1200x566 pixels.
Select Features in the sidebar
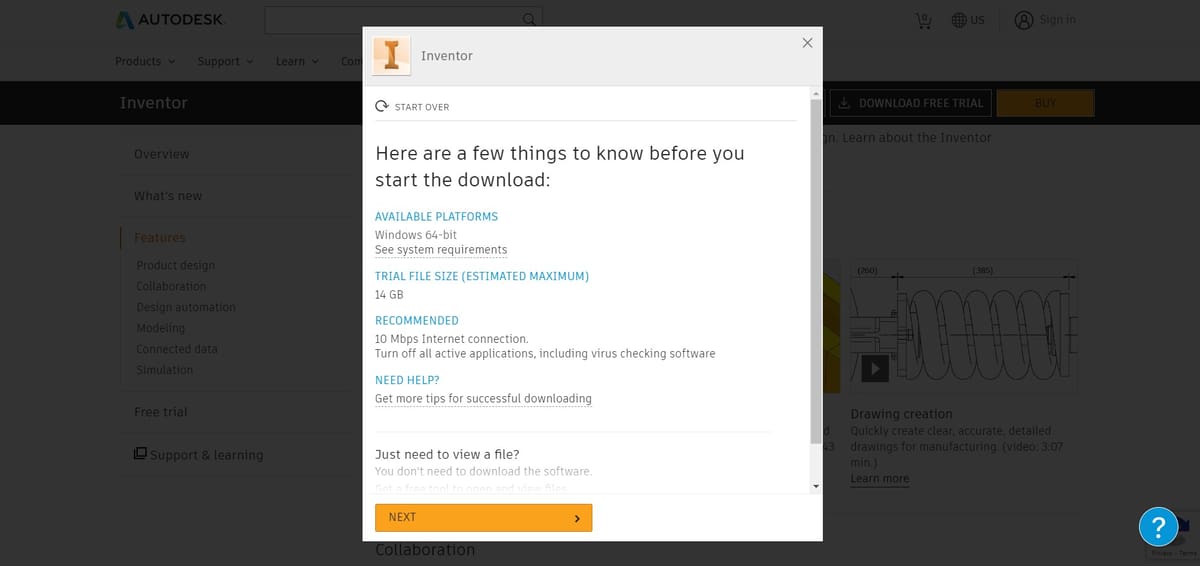(160, 238)
